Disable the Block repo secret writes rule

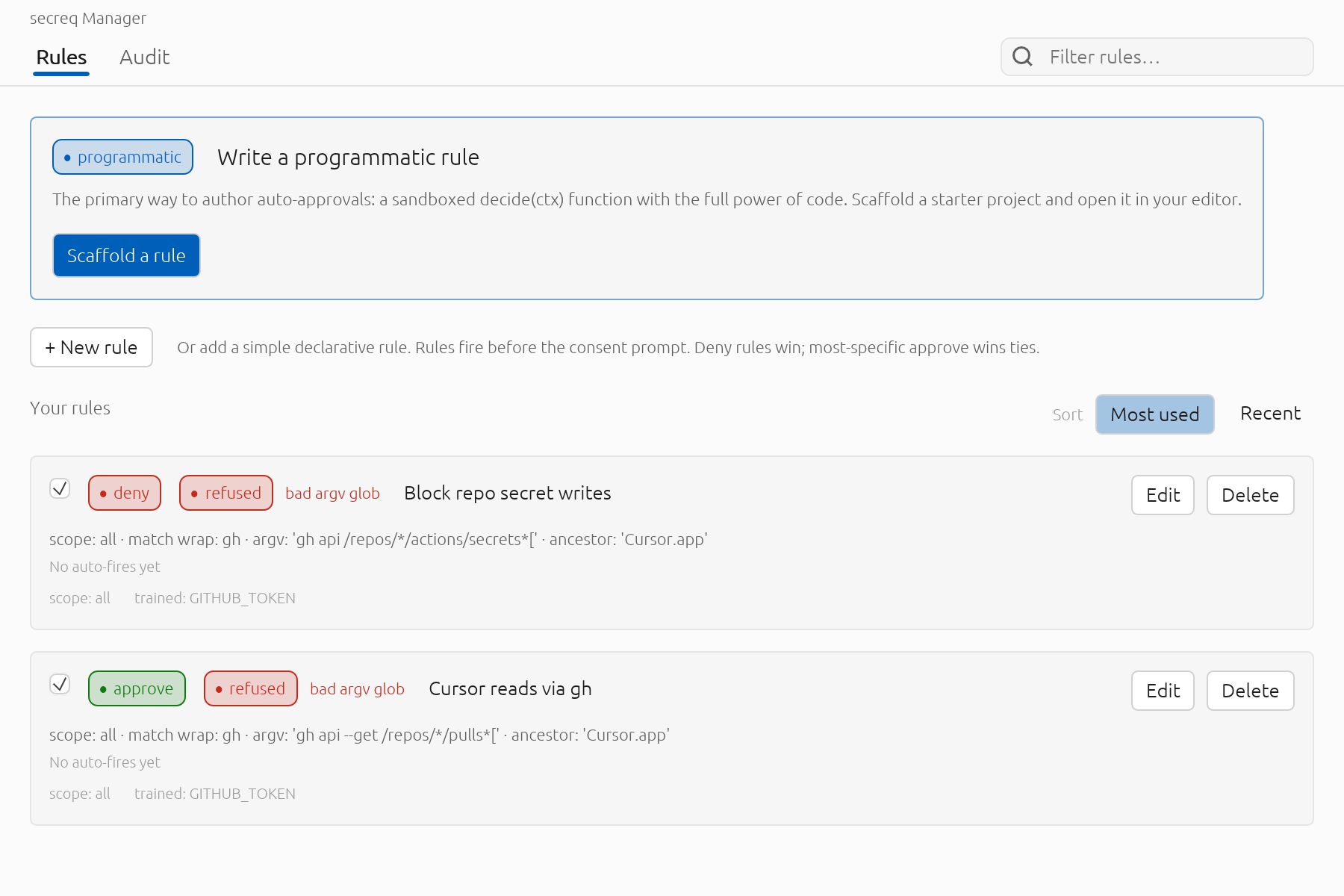tap(60, 488)
